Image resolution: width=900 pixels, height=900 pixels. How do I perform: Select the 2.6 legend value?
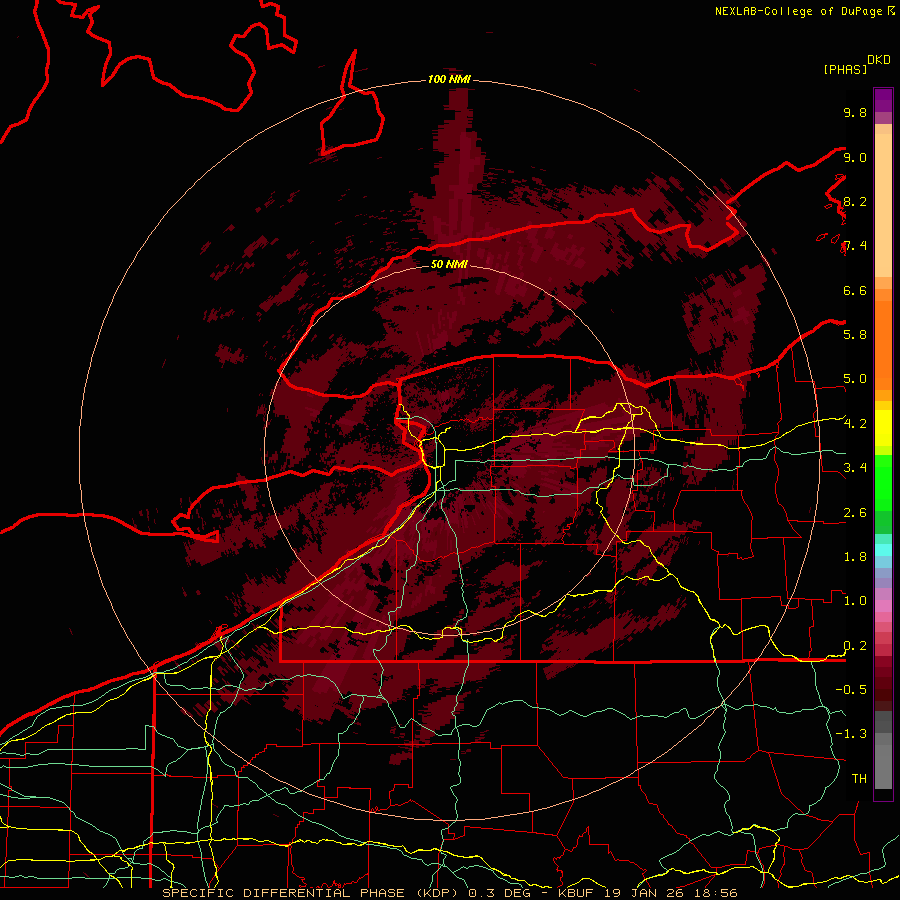point(855,513)
